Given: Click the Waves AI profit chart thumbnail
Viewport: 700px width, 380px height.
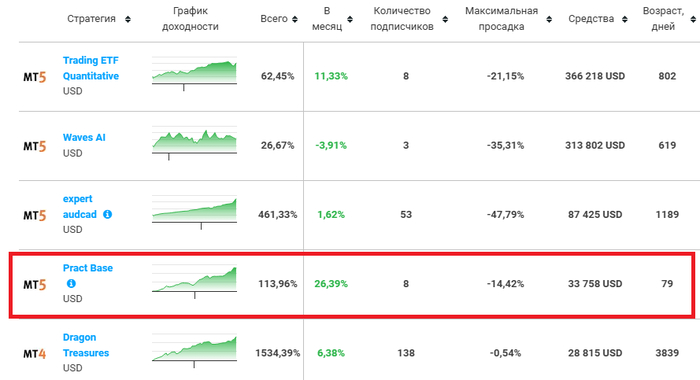Looking at the screenshot, I should click(194, 144).
